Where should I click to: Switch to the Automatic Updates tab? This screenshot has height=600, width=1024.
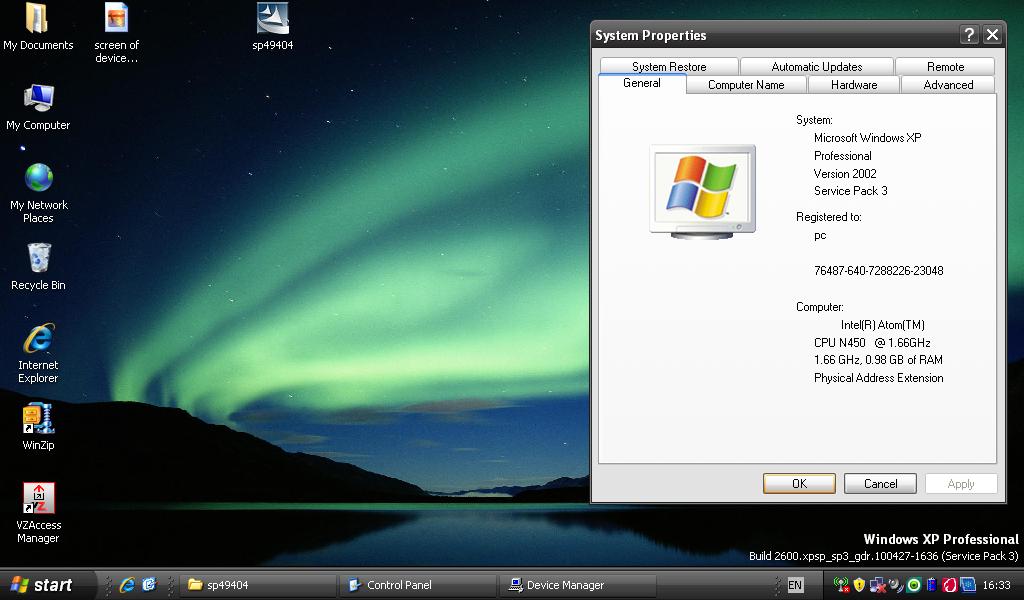(x=816, y=67)
